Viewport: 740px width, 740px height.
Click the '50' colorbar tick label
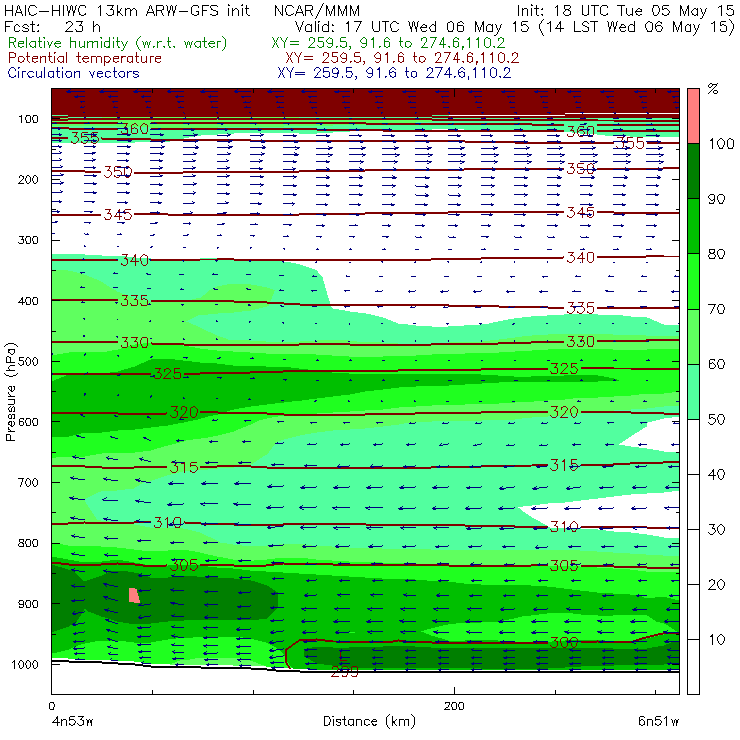[x=716, y=420]
